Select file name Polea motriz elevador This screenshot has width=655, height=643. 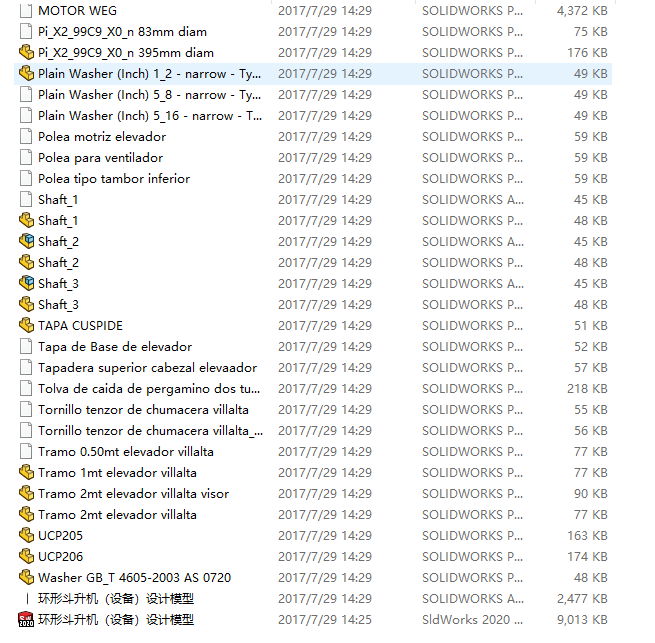click(102, 137)
